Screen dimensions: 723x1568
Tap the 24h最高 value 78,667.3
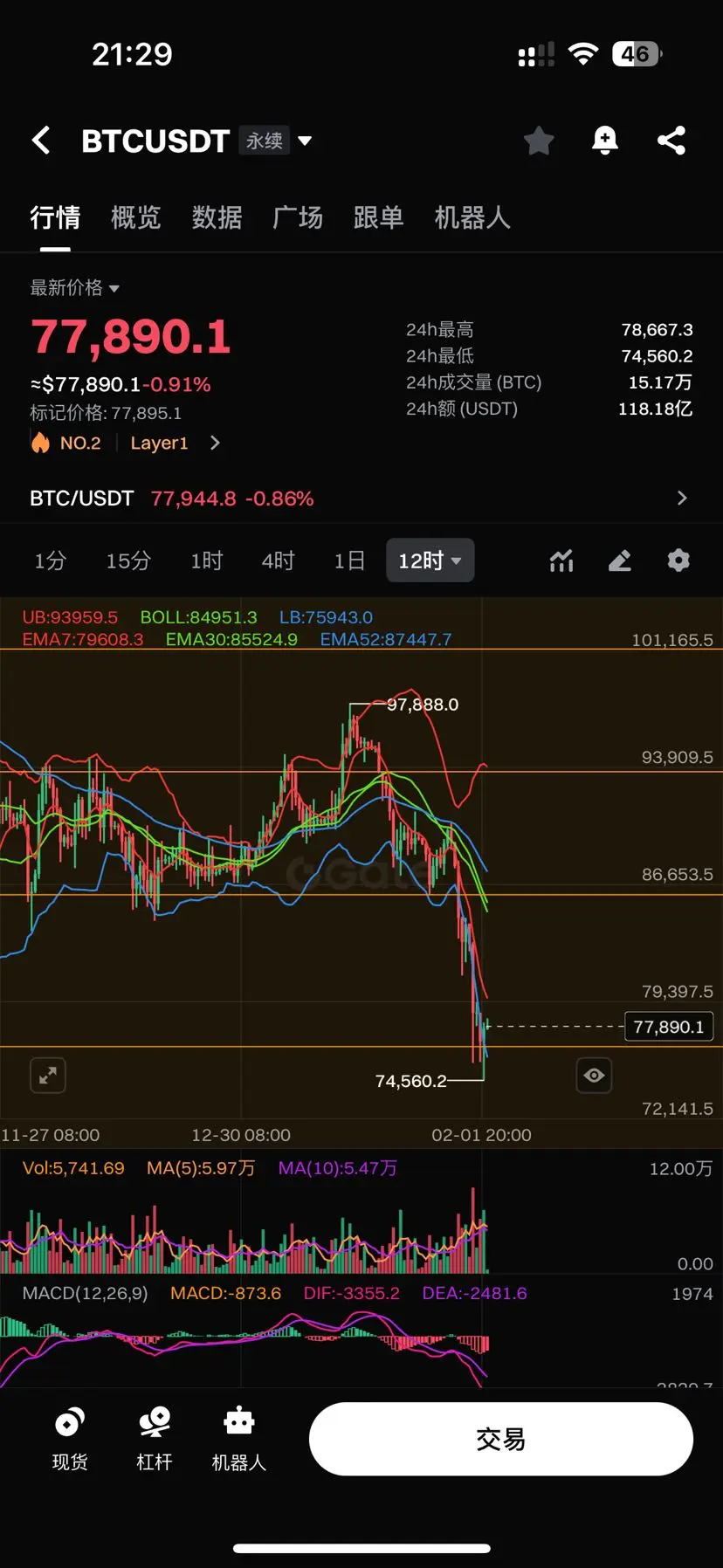[657, 329]
